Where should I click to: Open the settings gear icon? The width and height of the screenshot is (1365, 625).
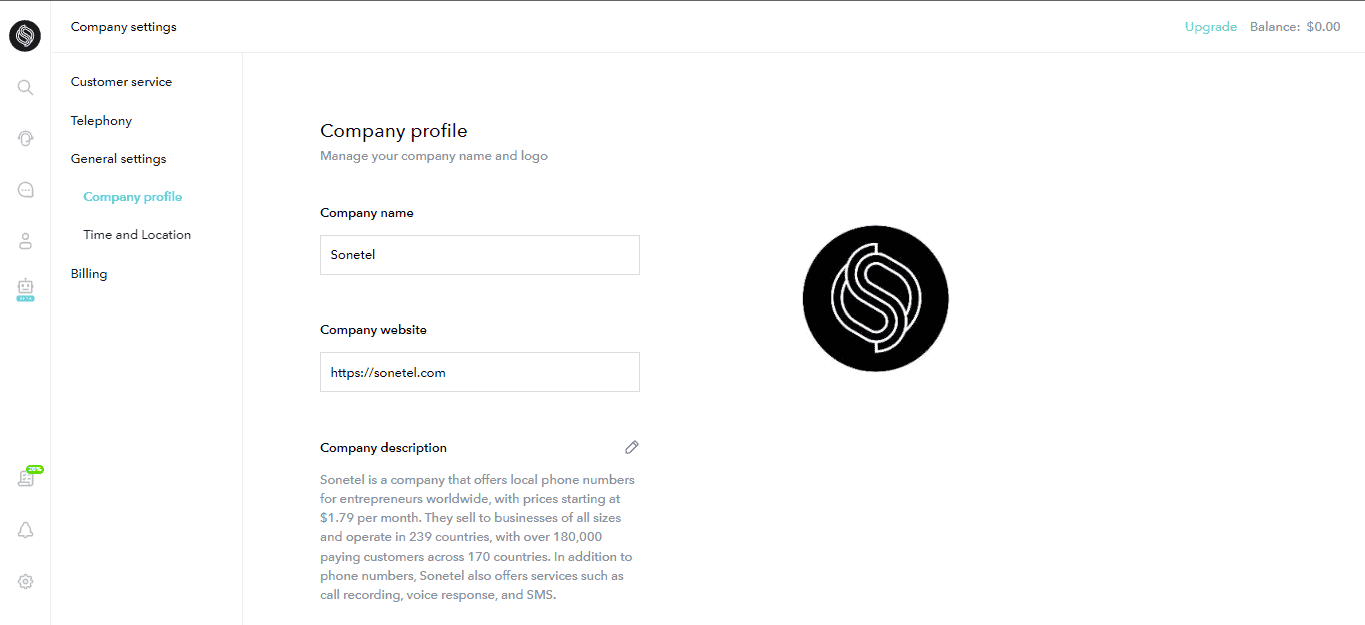[x=26, y=581]
